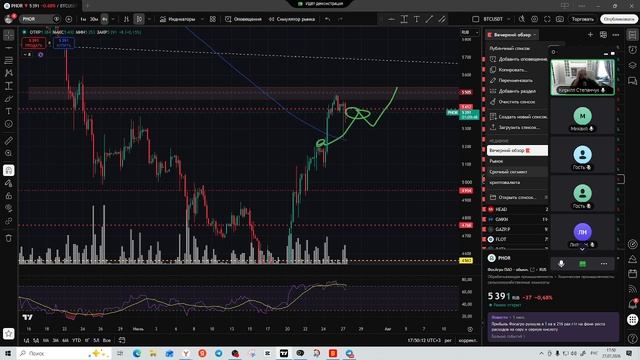Open the calendar icon in right sidebar
This screenshot has height=360, width=640.
(x=632, y=273)
